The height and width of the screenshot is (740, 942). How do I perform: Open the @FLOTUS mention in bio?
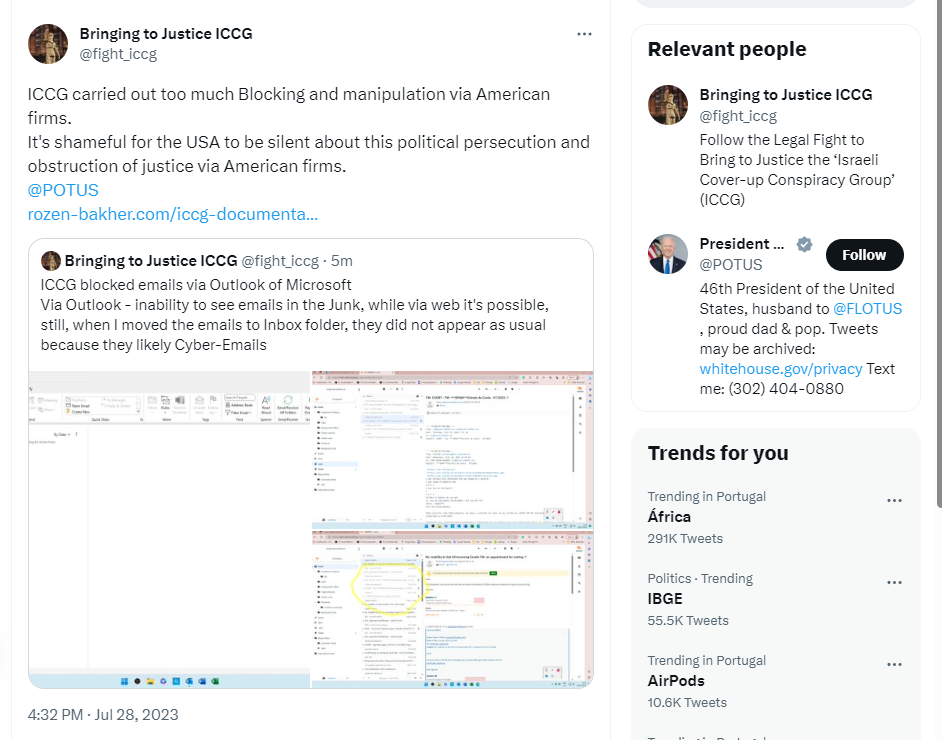(867, 309)
